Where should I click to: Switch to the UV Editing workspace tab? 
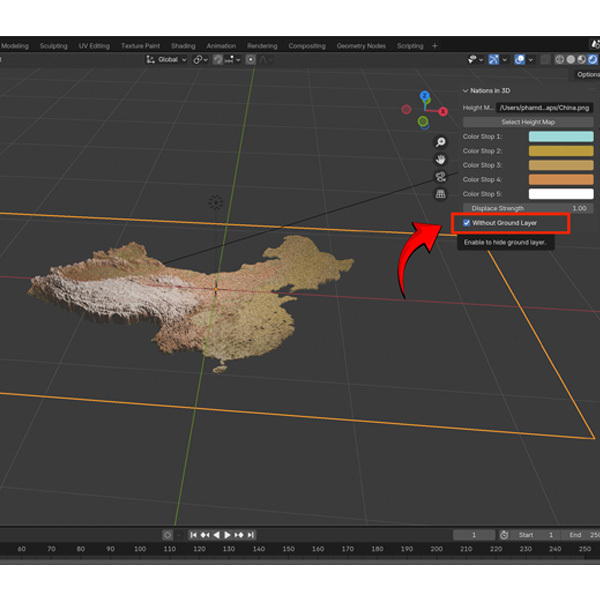tap(94, 46)
